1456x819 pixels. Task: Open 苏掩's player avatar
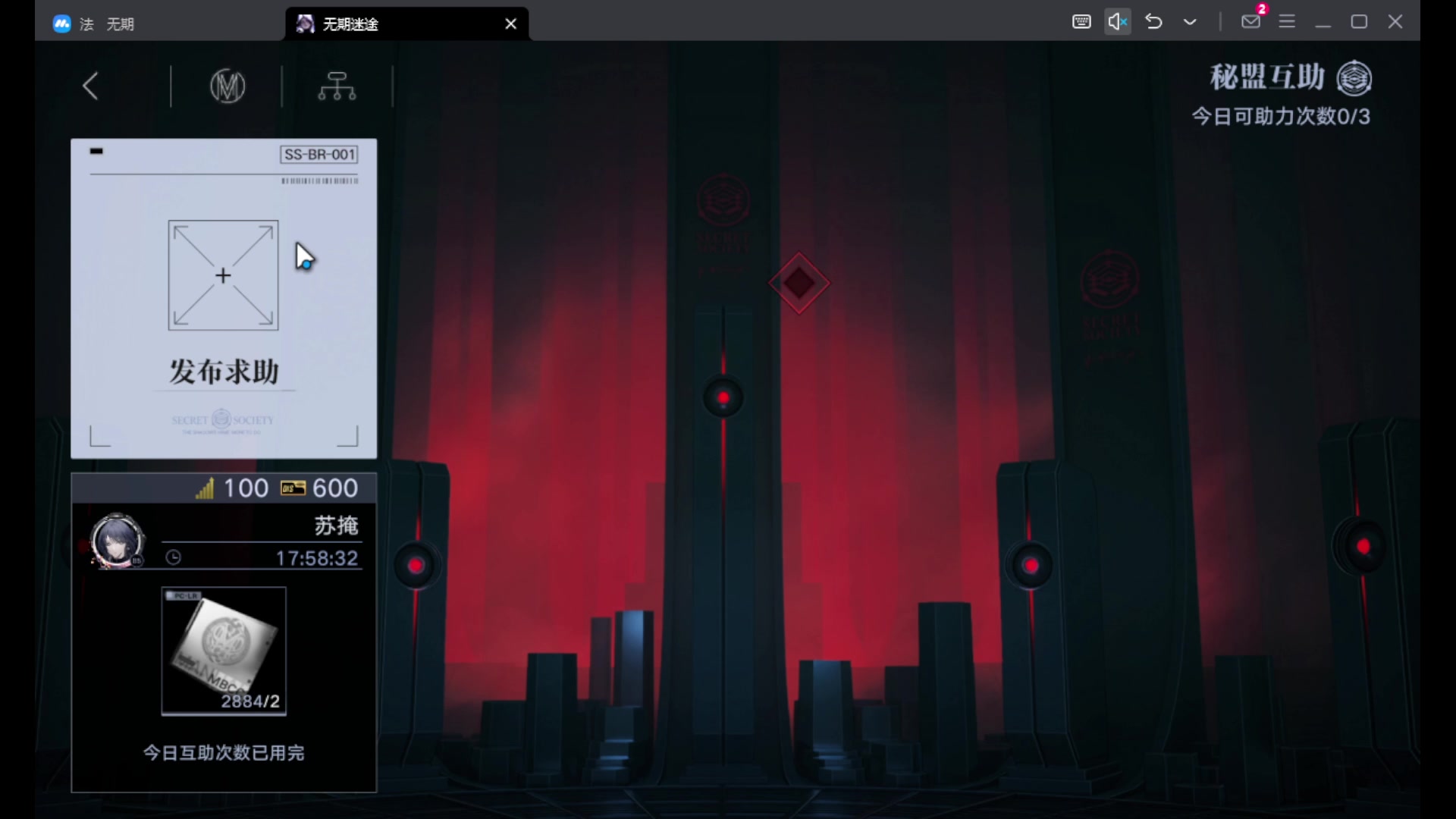pos(117,541)
